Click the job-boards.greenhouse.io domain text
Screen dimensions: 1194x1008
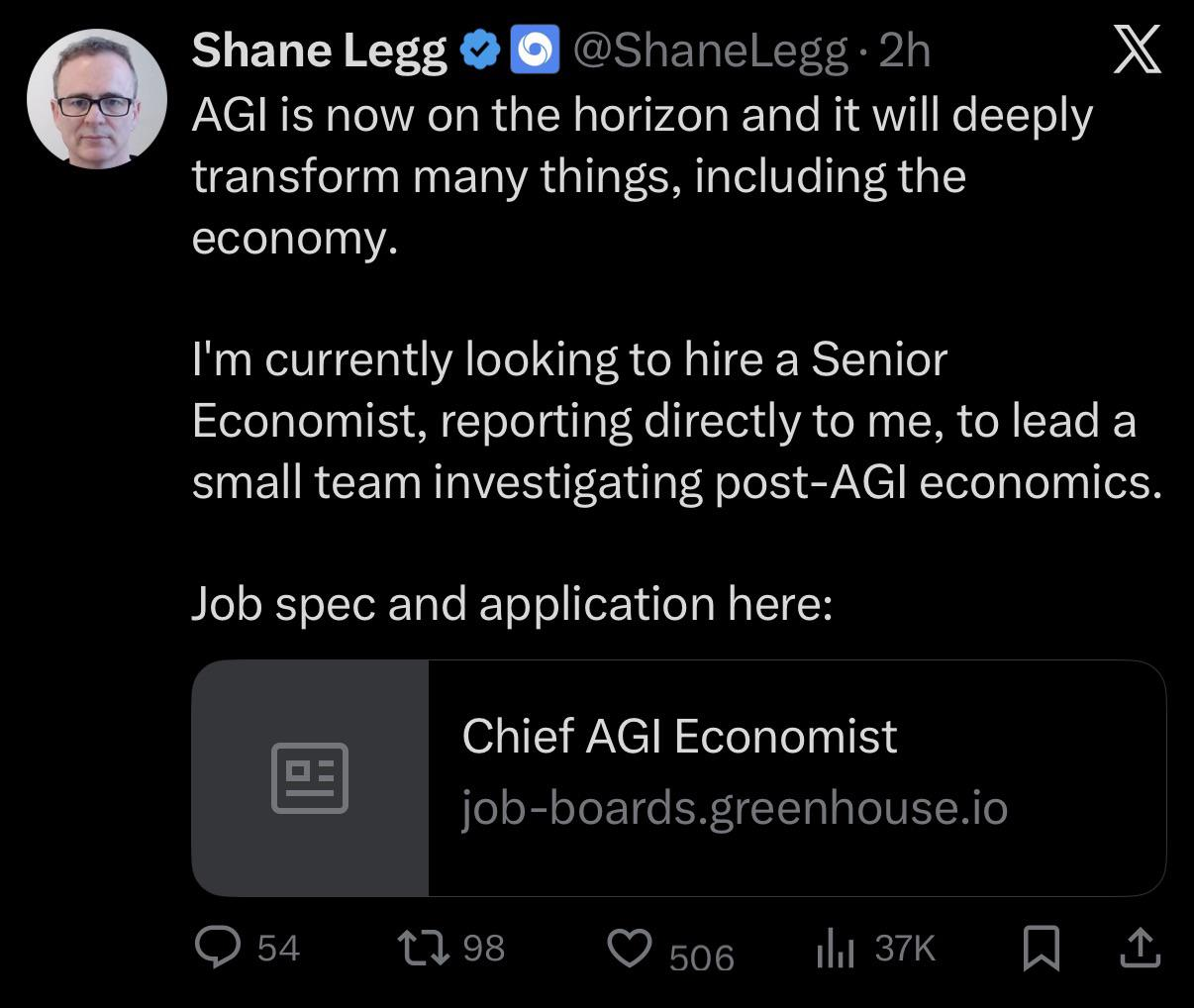tap(734, 808)
